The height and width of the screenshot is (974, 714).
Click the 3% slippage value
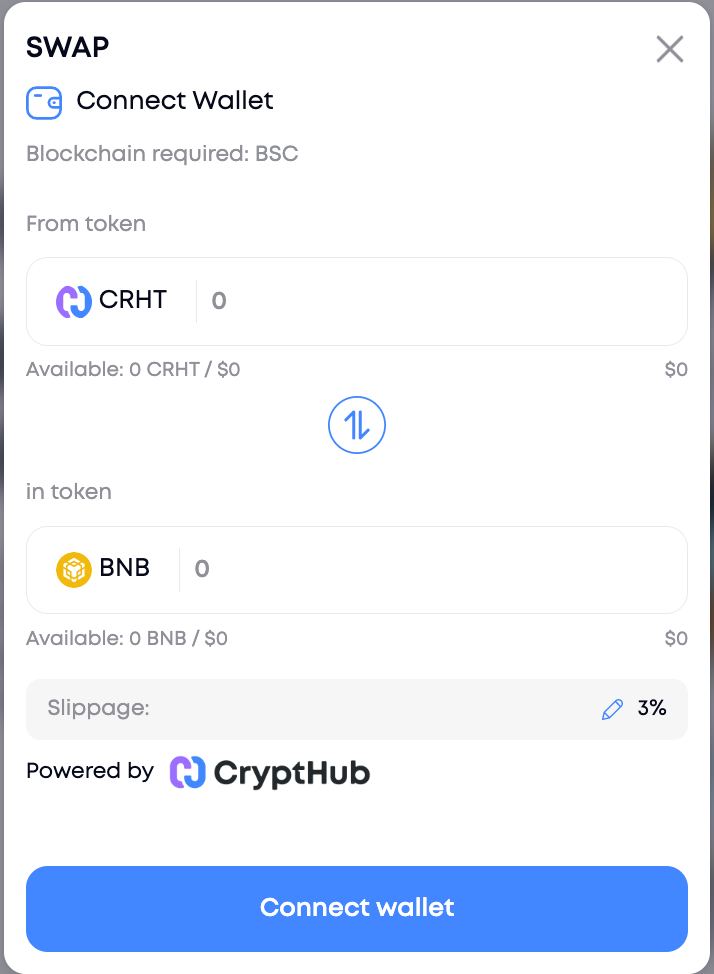point(652,709)
